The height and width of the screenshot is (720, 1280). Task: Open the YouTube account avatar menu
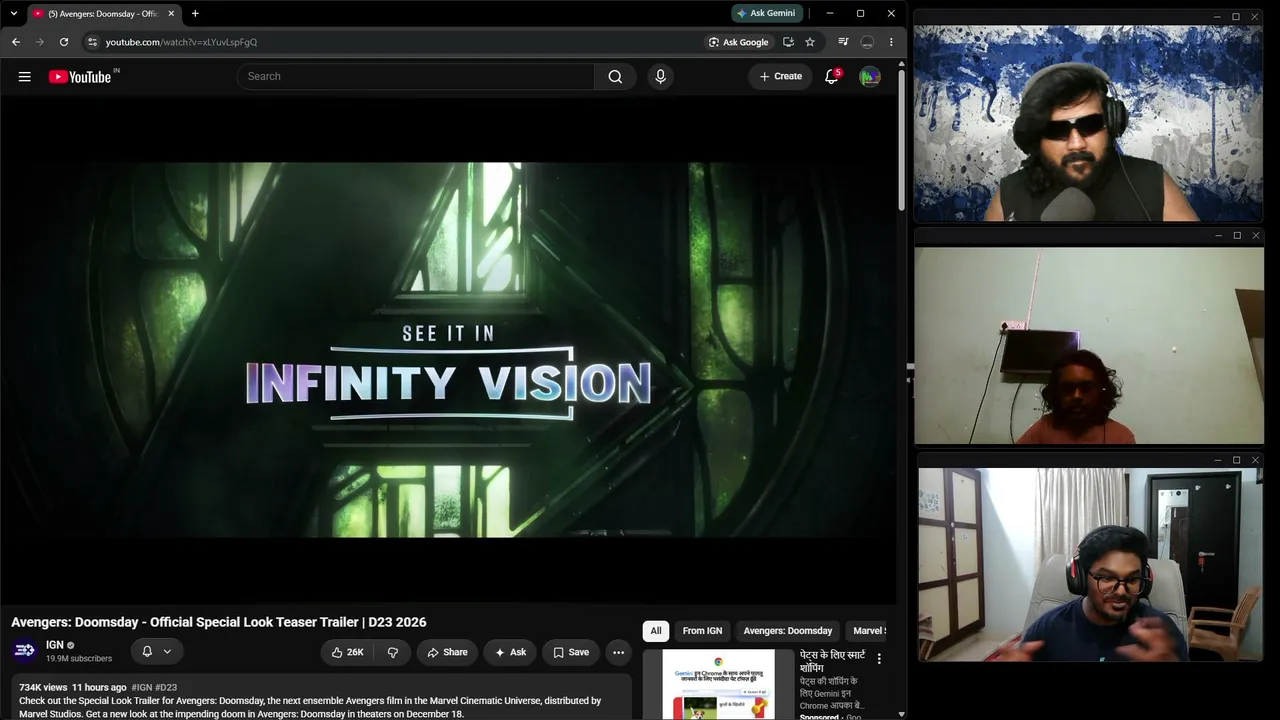(x=870, y=77)
